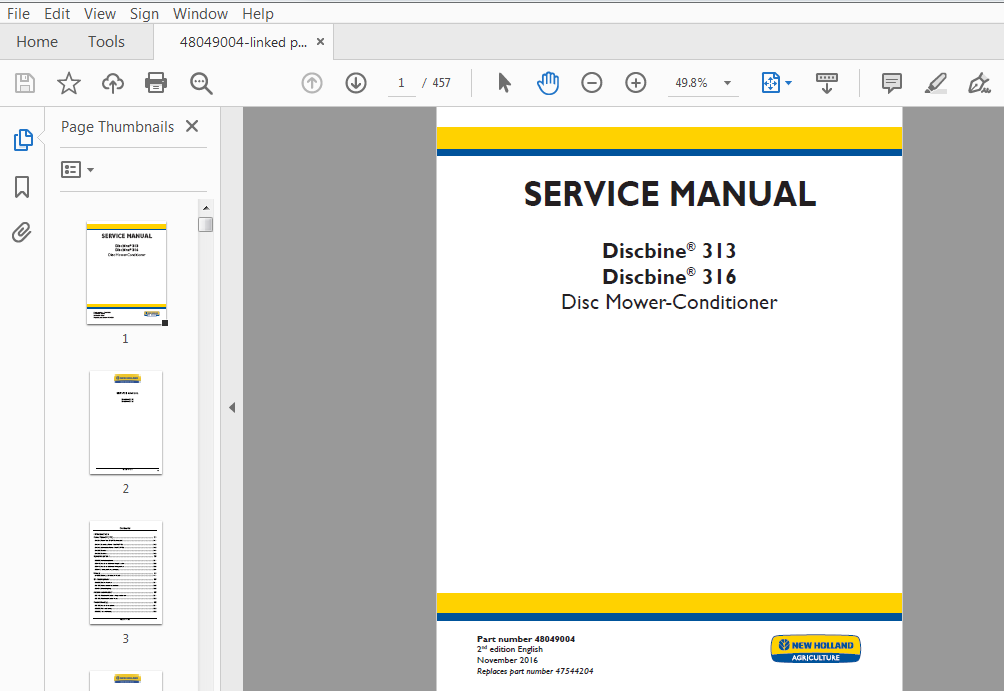The width and height of the screenshot is (1004, 691).
Task: Open the fit page options arrow
Action: tap(788, 83)
